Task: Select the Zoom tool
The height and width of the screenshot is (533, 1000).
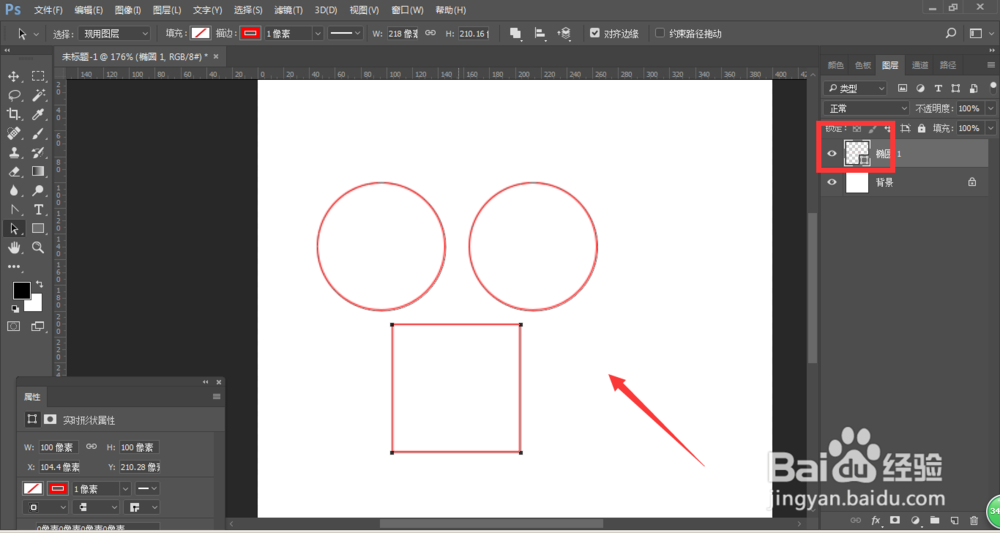Action: point(38,247)
